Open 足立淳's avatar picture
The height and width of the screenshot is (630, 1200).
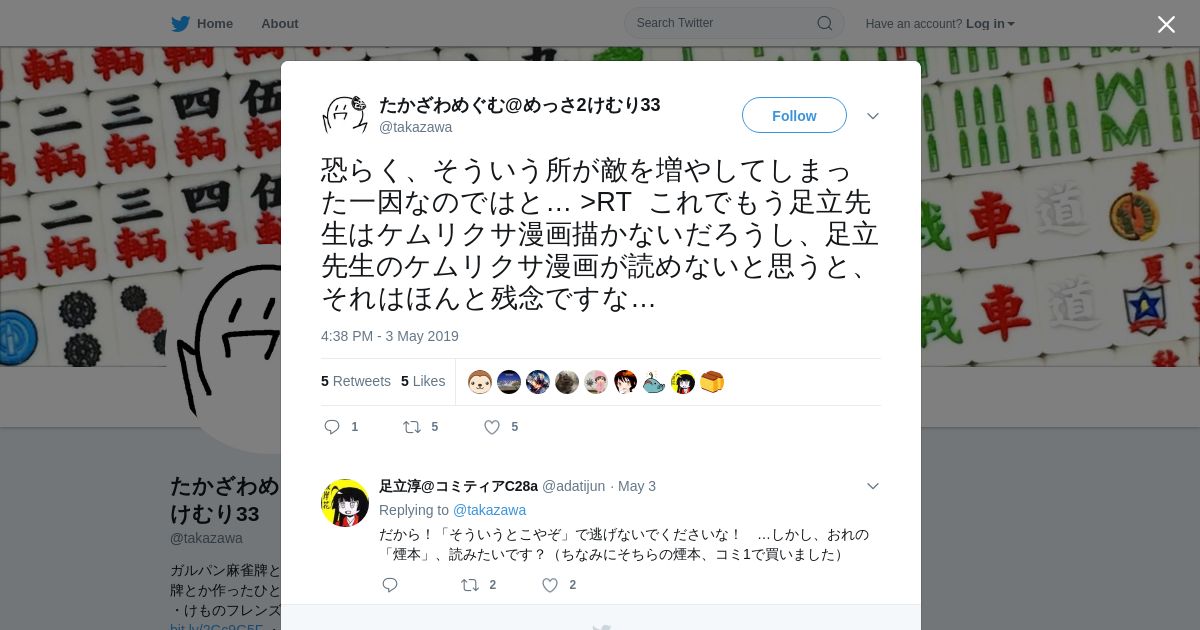(345, 503)
